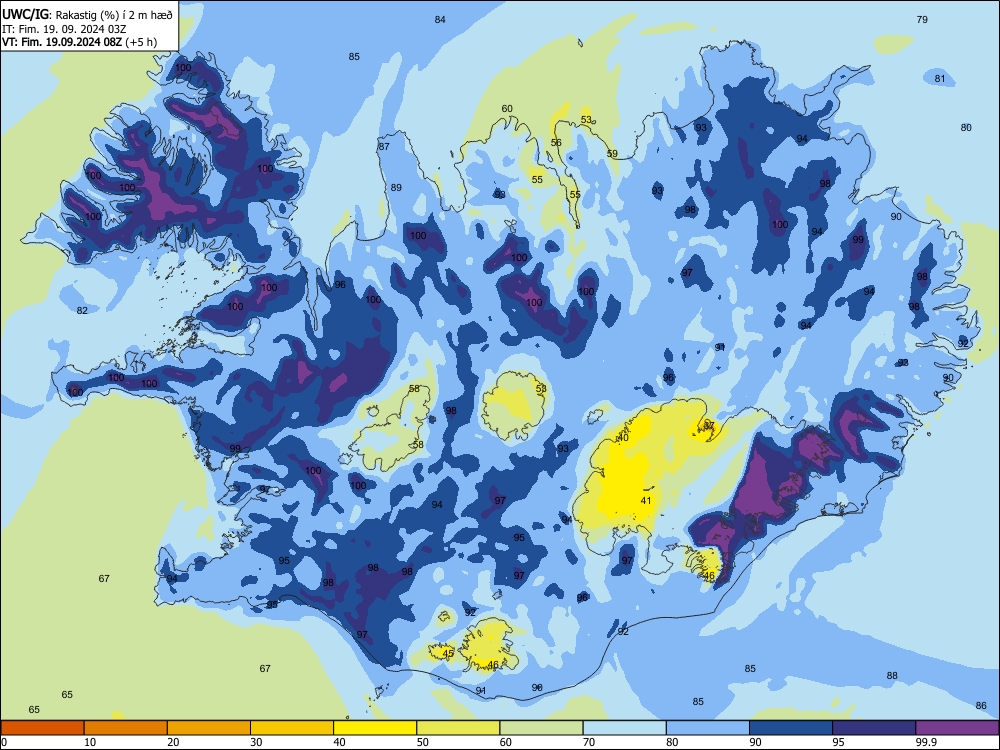Click the 0–10 dark orange legend swatch
Screen dimensions: 1000x750
point(42,728)
